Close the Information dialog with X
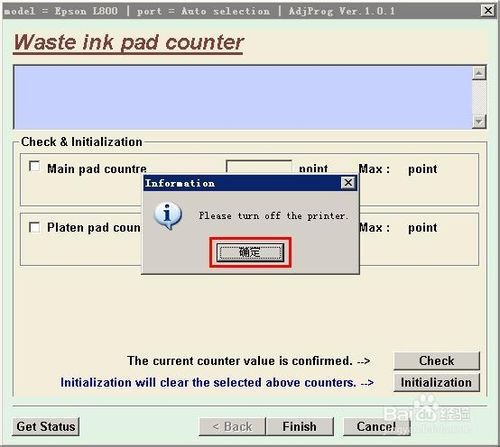 pos(348,183)
